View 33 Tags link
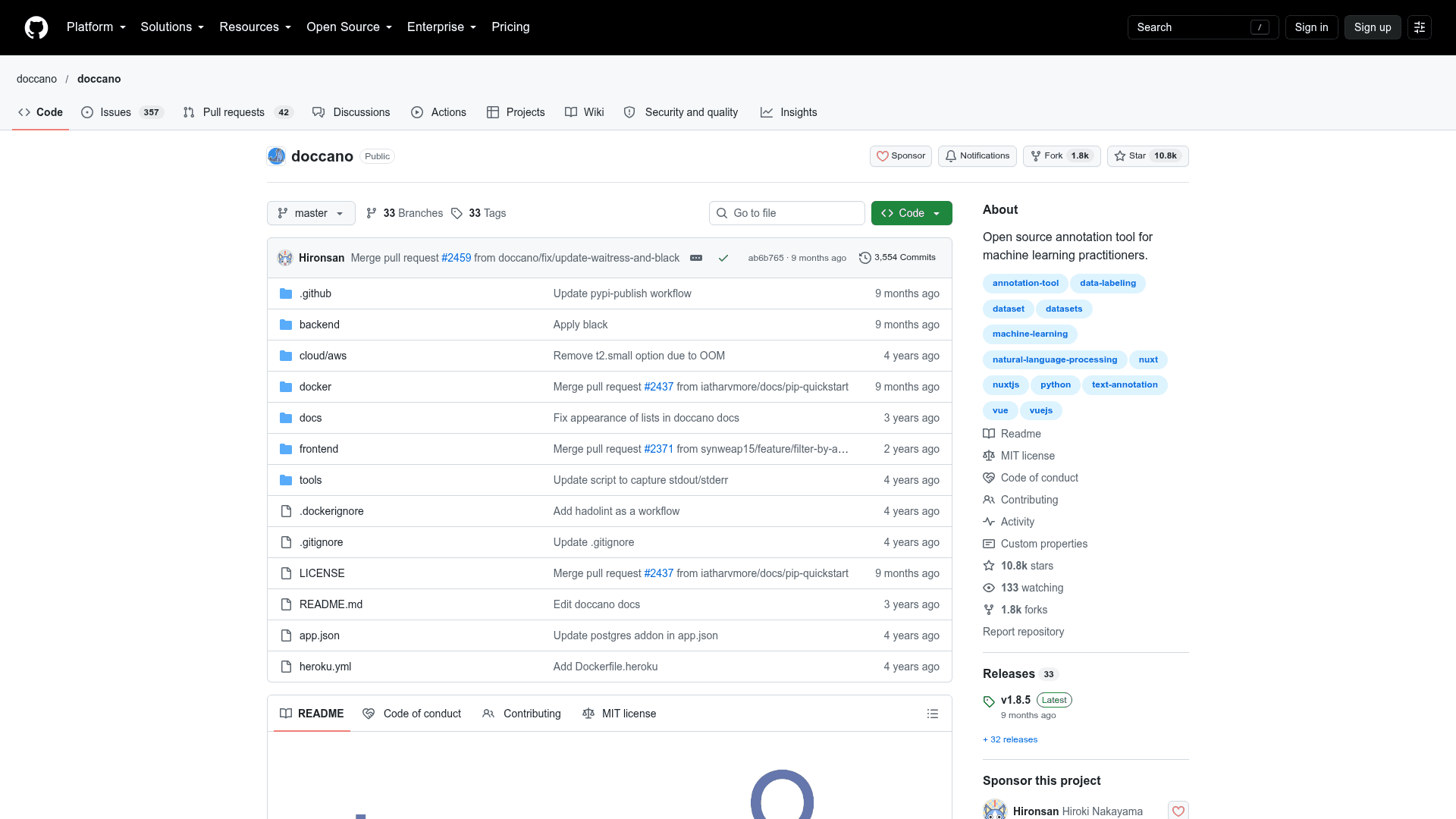The image size is (1456, 819). 479,213
